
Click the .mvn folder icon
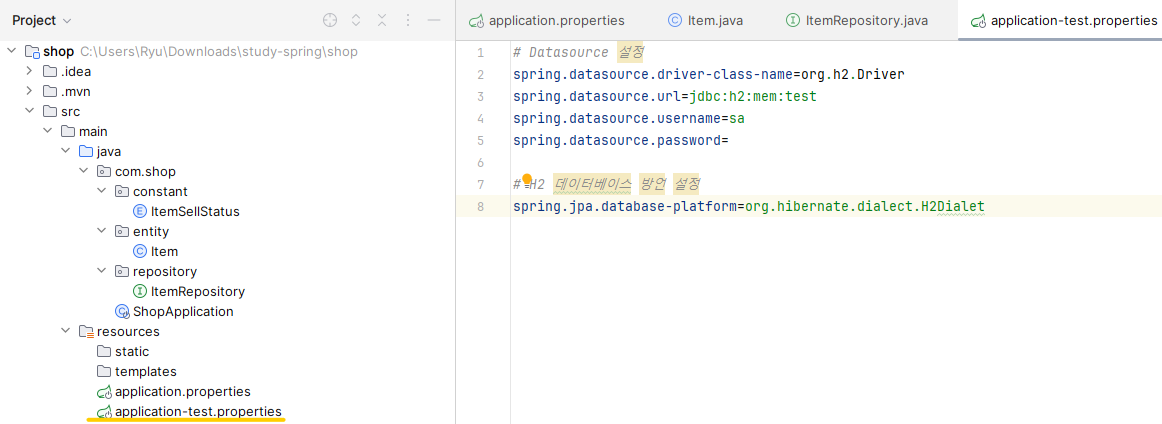click(50, 92)
